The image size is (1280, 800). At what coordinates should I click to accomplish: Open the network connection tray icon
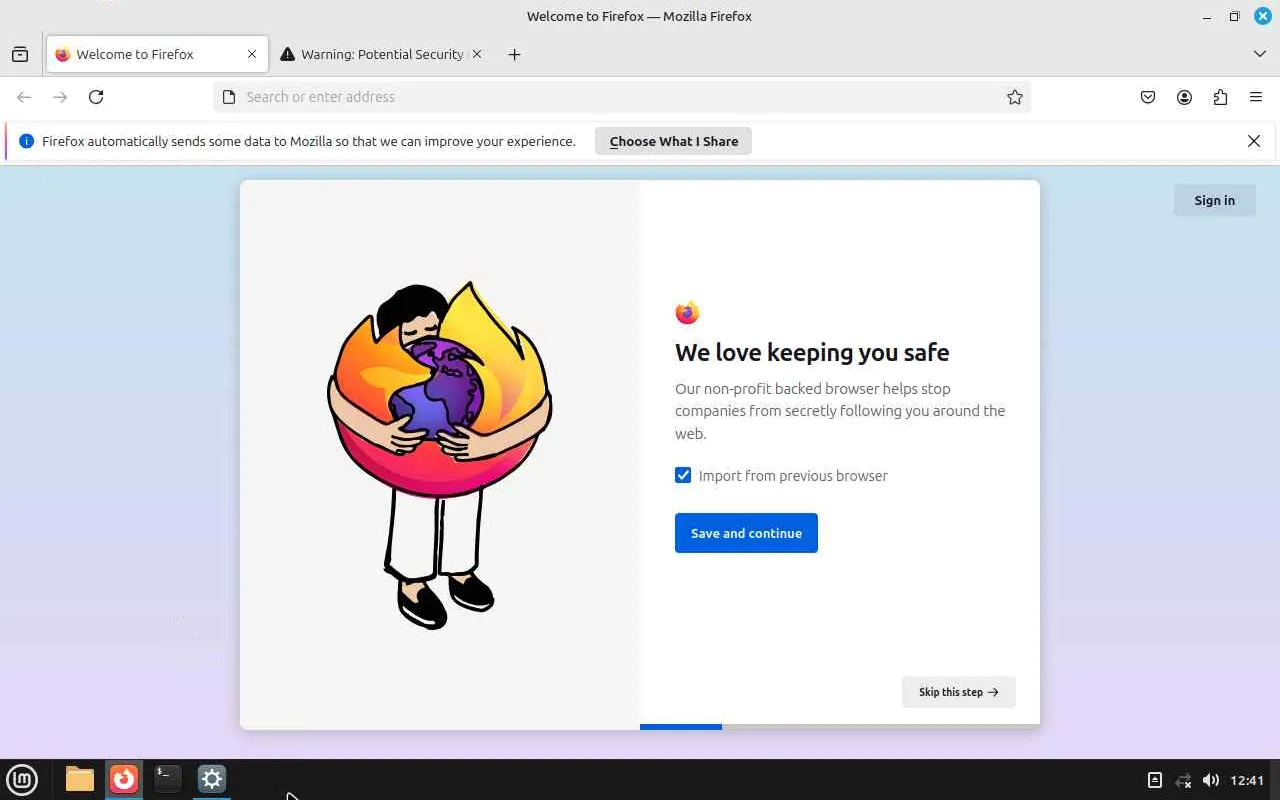[1183, 780]
